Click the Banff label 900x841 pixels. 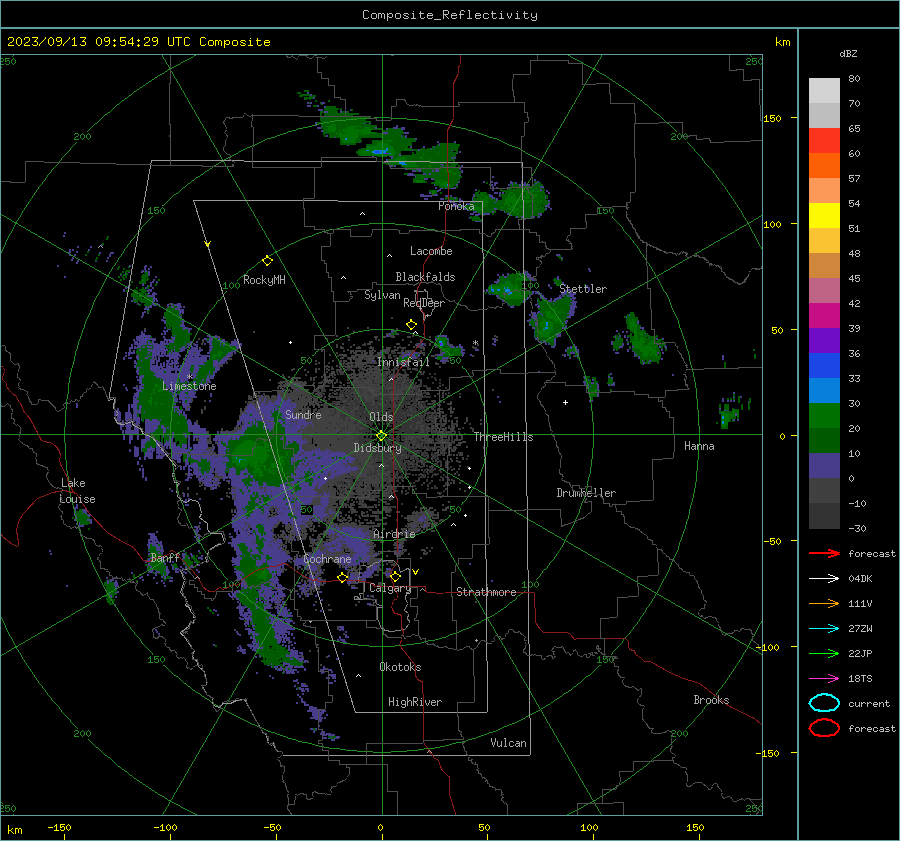165,558
